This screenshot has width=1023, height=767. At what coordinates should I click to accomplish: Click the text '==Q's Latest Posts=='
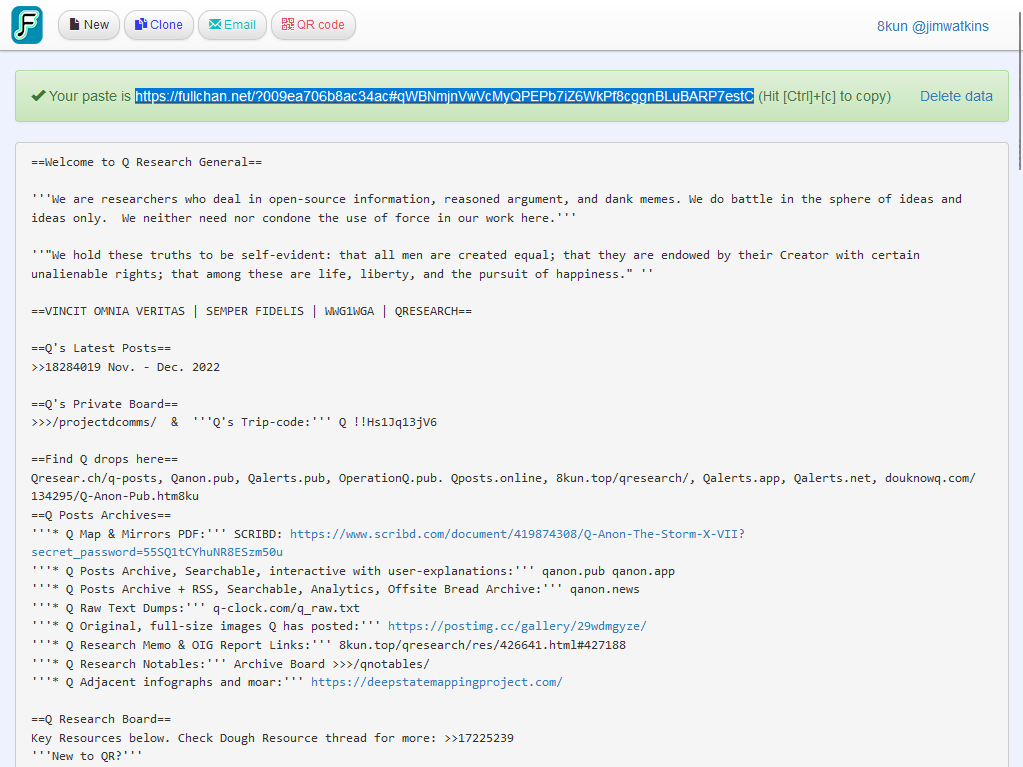(x=101, y=348)
